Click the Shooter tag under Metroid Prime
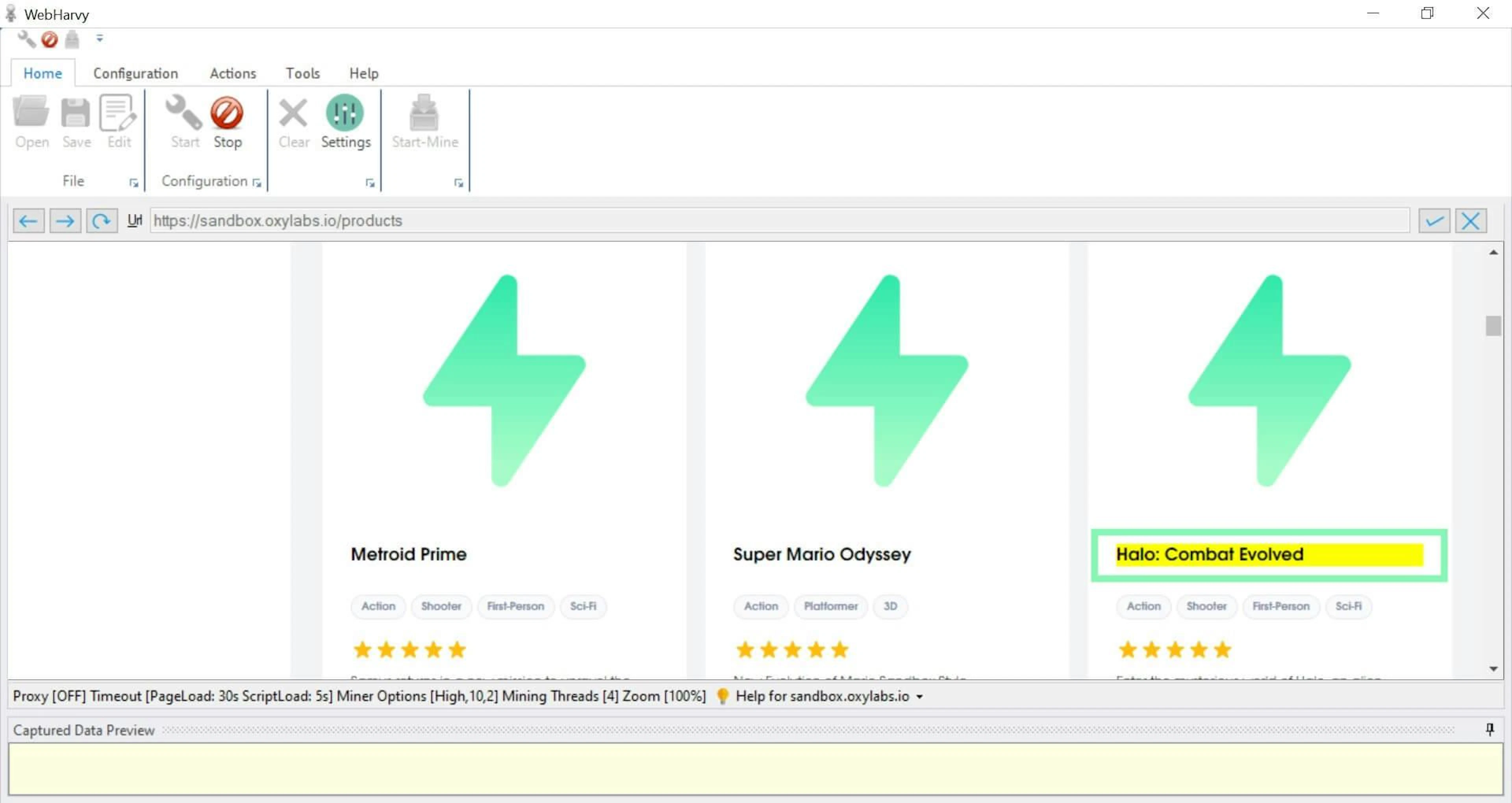This screenshot has height=803, width=1512. coord(441,606)
